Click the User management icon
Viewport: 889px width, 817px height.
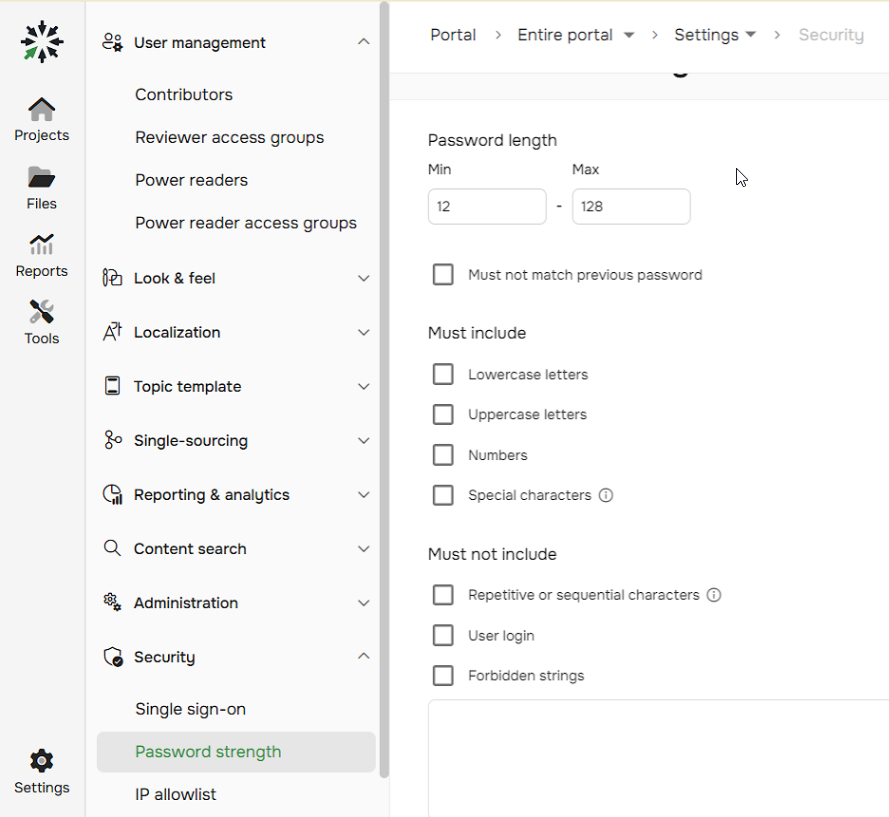[x=112, y=42]
